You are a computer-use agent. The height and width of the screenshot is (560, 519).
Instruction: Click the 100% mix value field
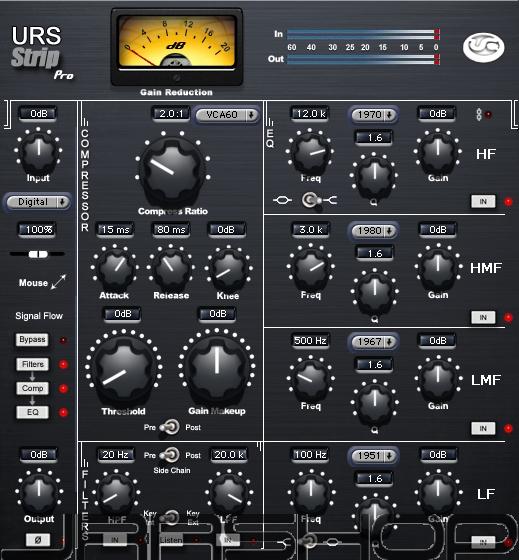[x=38, y=229]
